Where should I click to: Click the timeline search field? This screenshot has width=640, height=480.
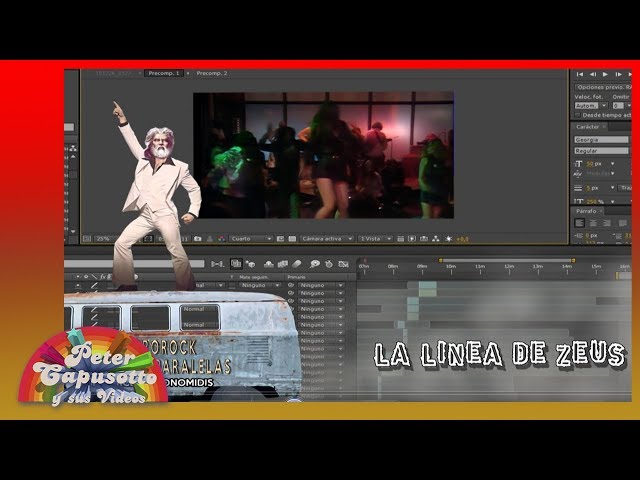134,264
